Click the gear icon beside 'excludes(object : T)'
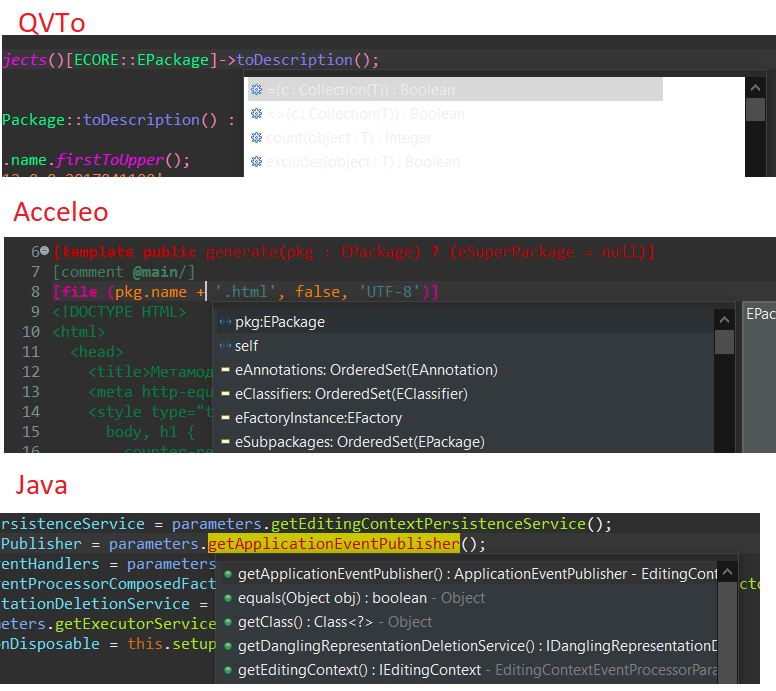Image resolution: width=776 pixels, height=691 pixels. coord(256,162)
